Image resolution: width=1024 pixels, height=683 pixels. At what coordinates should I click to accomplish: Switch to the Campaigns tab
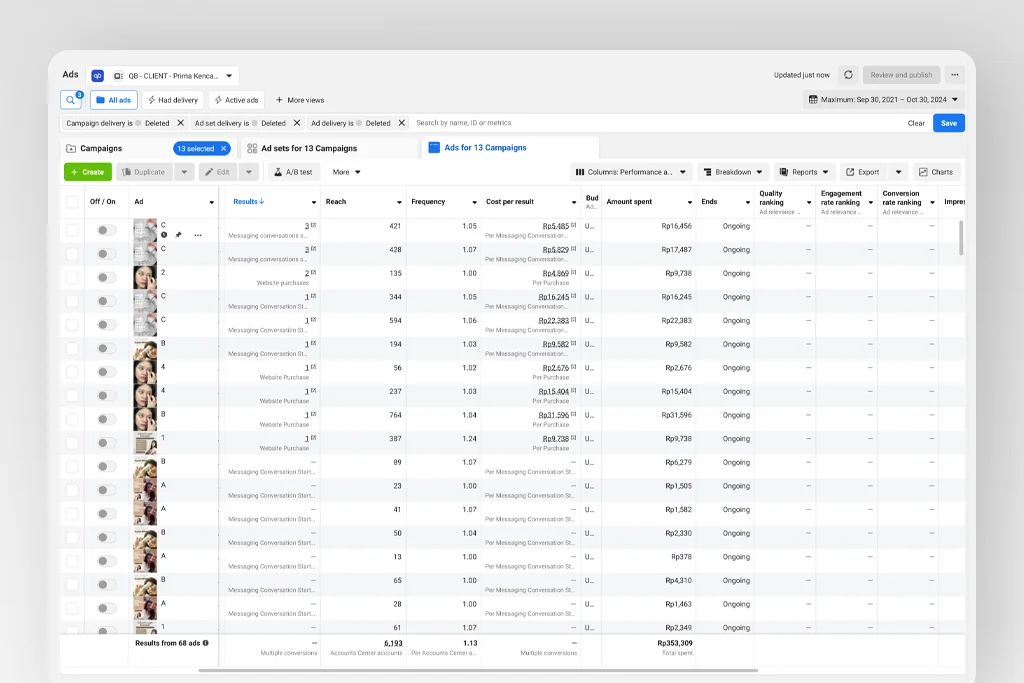[x=102, y=148]
